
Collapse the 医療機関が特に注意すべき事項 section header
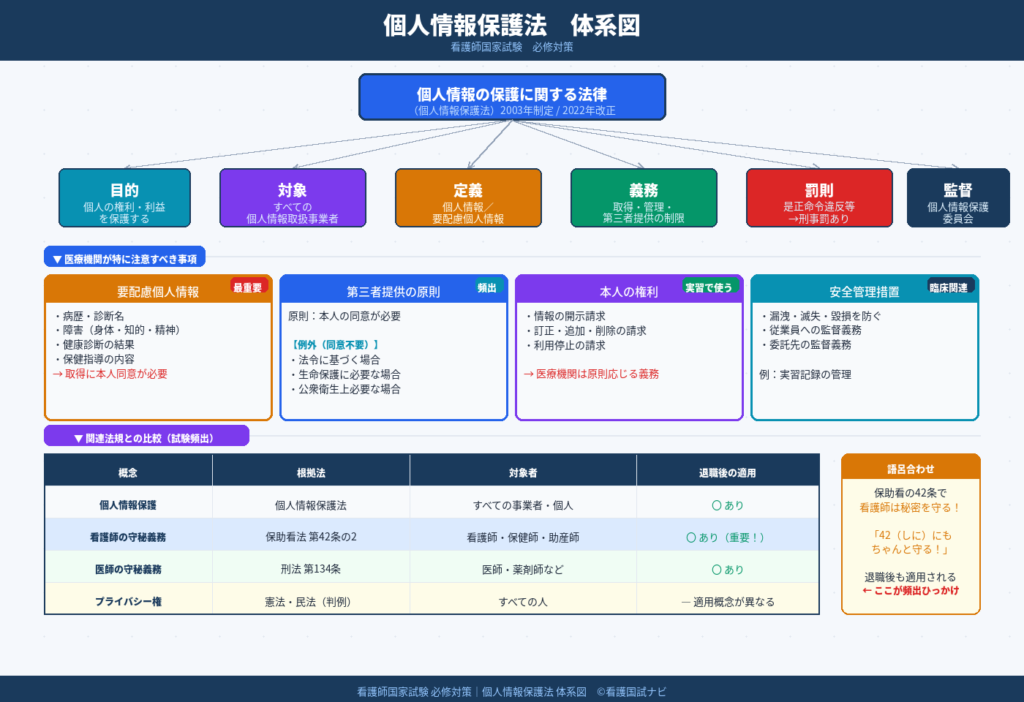click(124, 258)
